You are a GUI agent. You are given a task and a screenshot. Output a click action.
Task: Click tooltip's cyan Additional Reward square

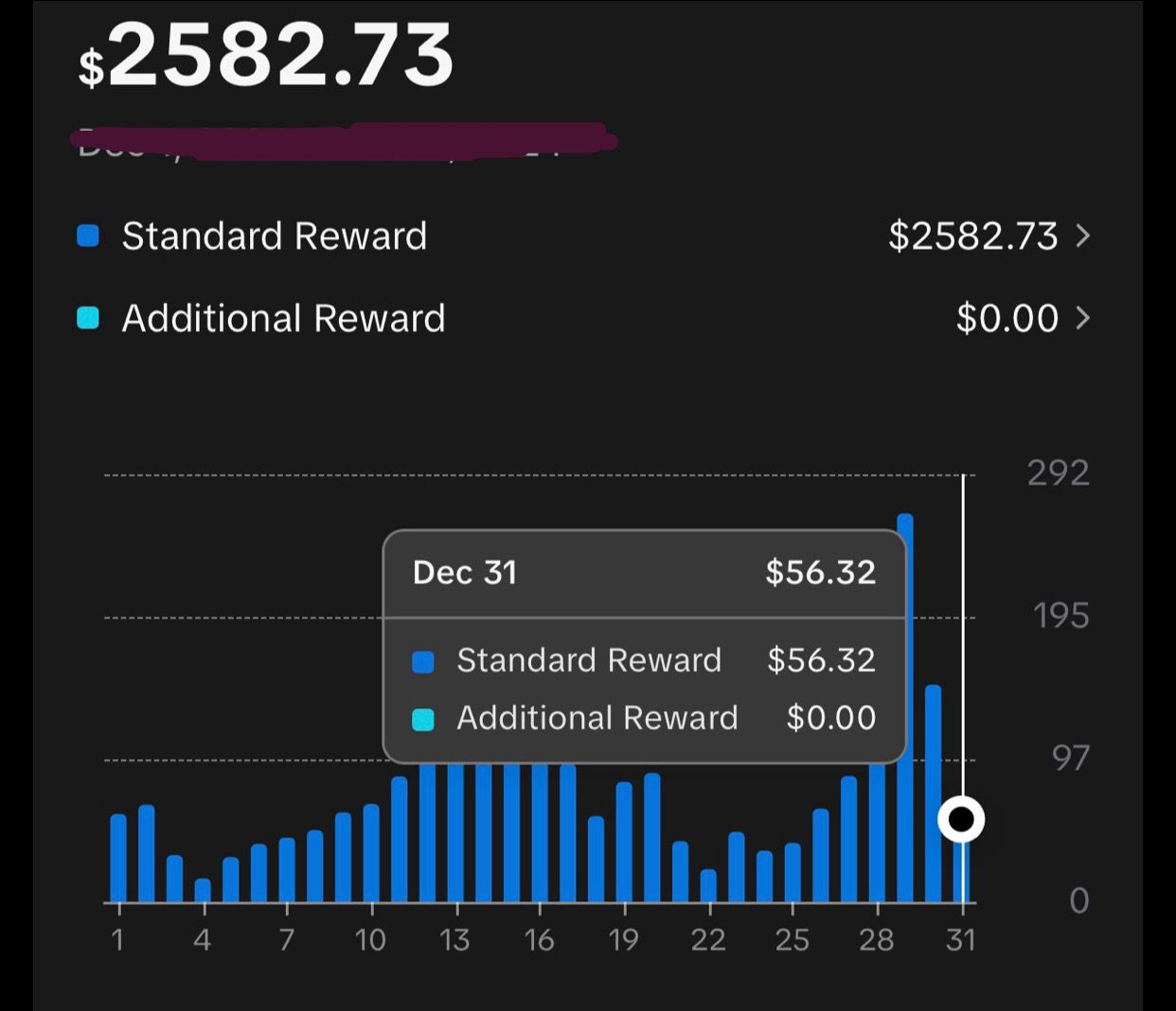pos(423,719)
